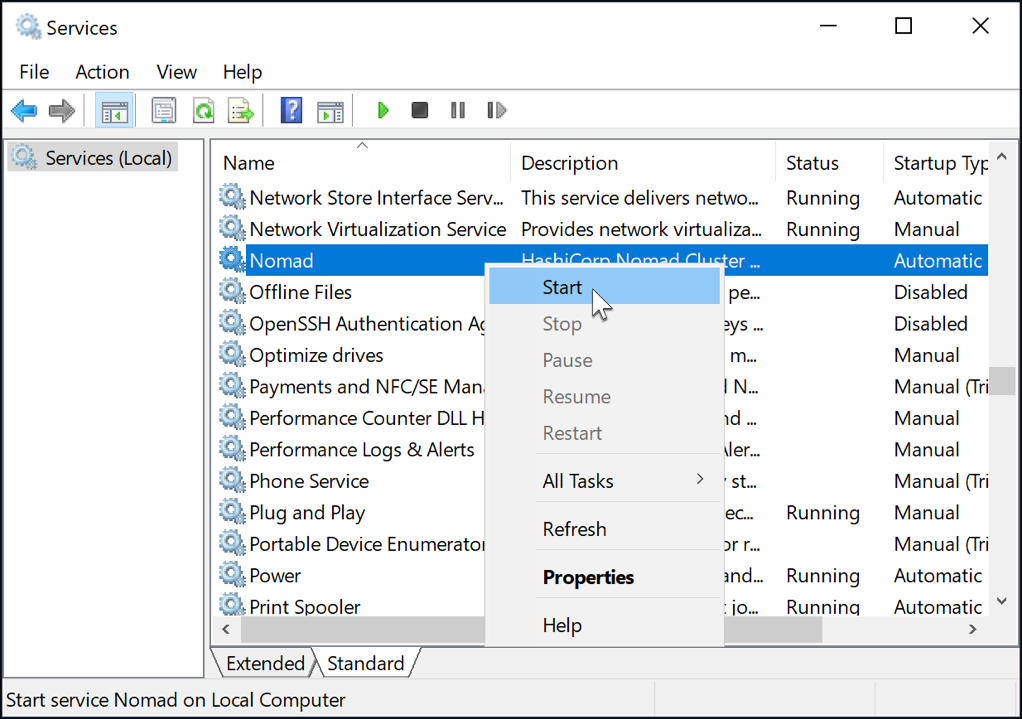Click the Back arrow in the toolbar
Image resolution: width=1022 pixels, height=719 pixels.
(24, 110)
